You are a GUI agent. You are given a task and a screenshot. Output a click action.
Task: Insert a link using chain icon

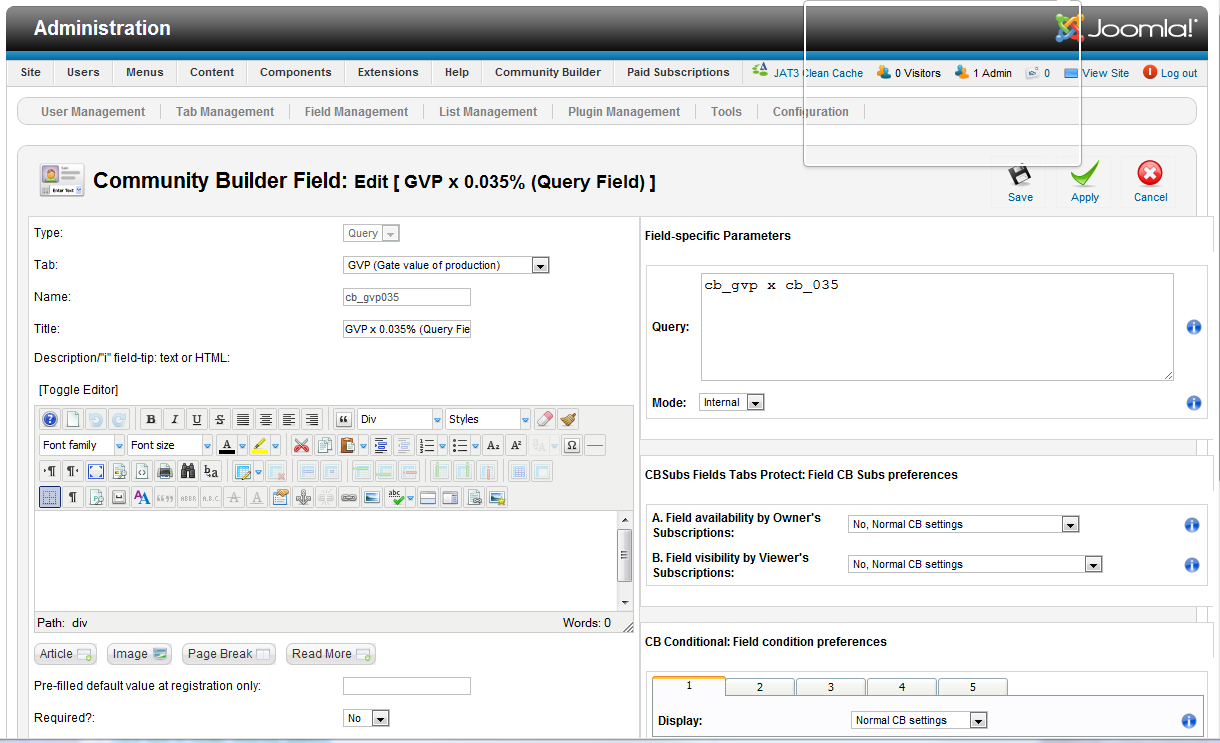tap(348, 497)
